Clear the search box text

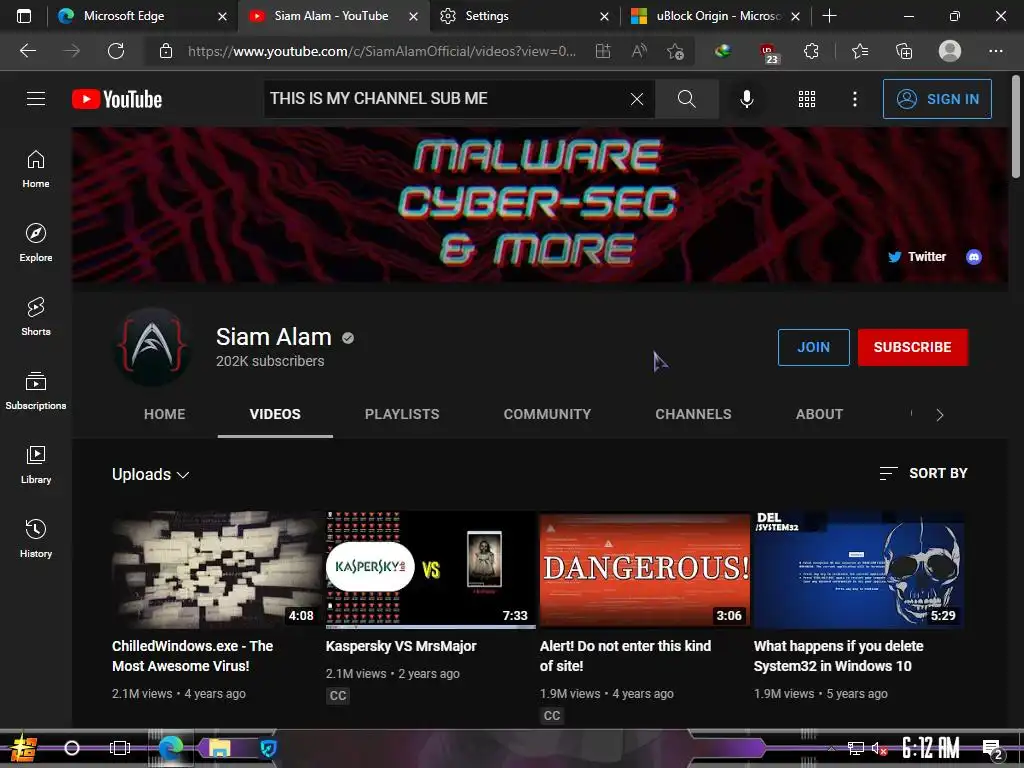(x=637, y=99)
